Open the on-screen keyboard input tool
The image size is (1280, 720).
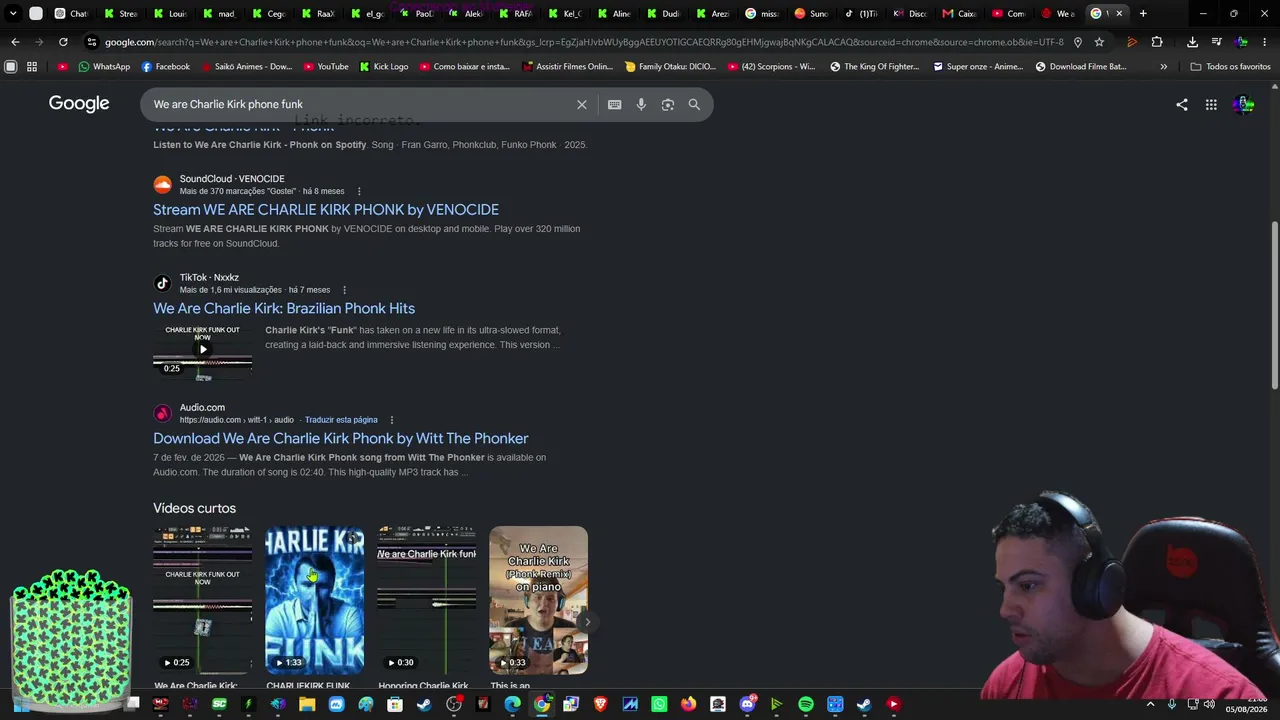pyautogui.click(x=615, y=104)
